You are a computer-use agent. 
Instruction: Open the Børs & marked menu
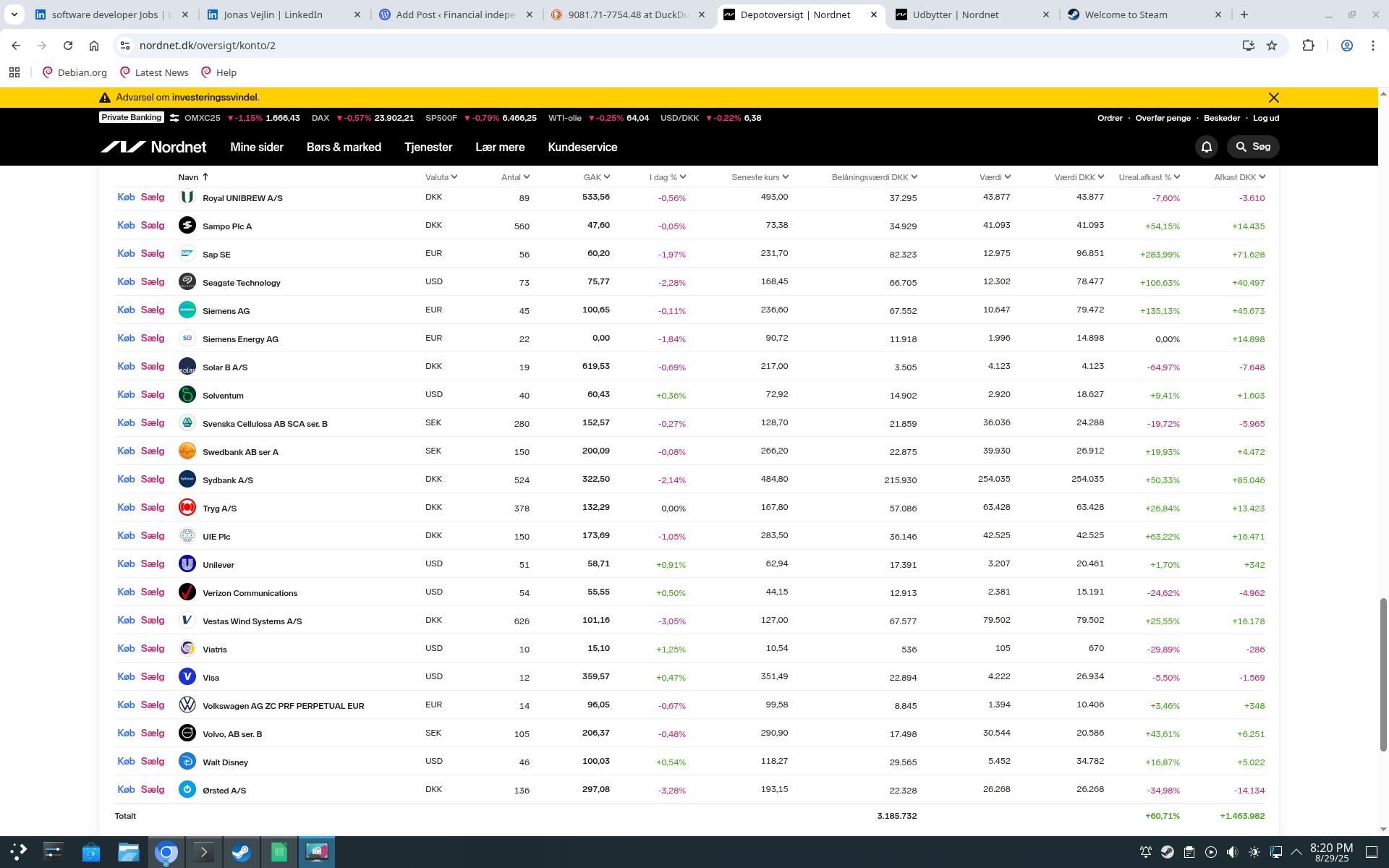tap(344, 147)
